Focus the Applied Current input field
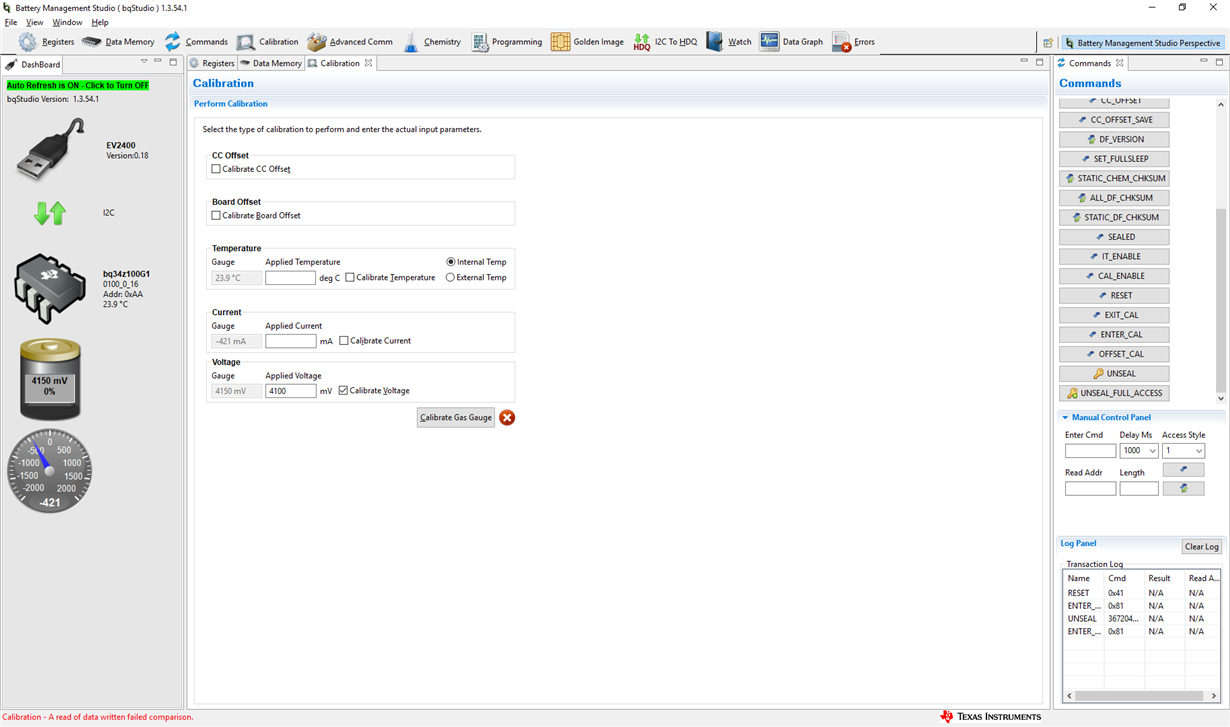1230x727 pixels. (291, 341)
